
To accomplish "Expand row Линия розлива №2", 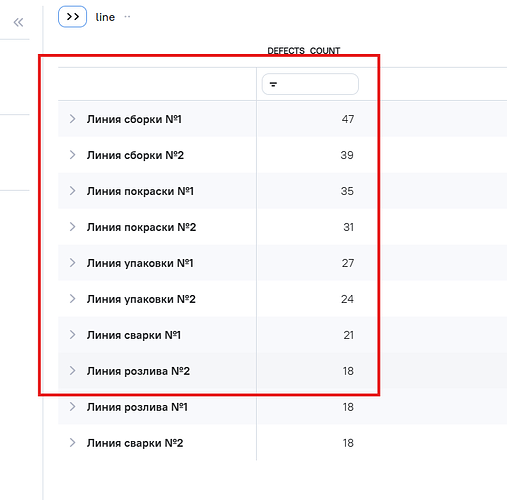I will pos(72,371).
